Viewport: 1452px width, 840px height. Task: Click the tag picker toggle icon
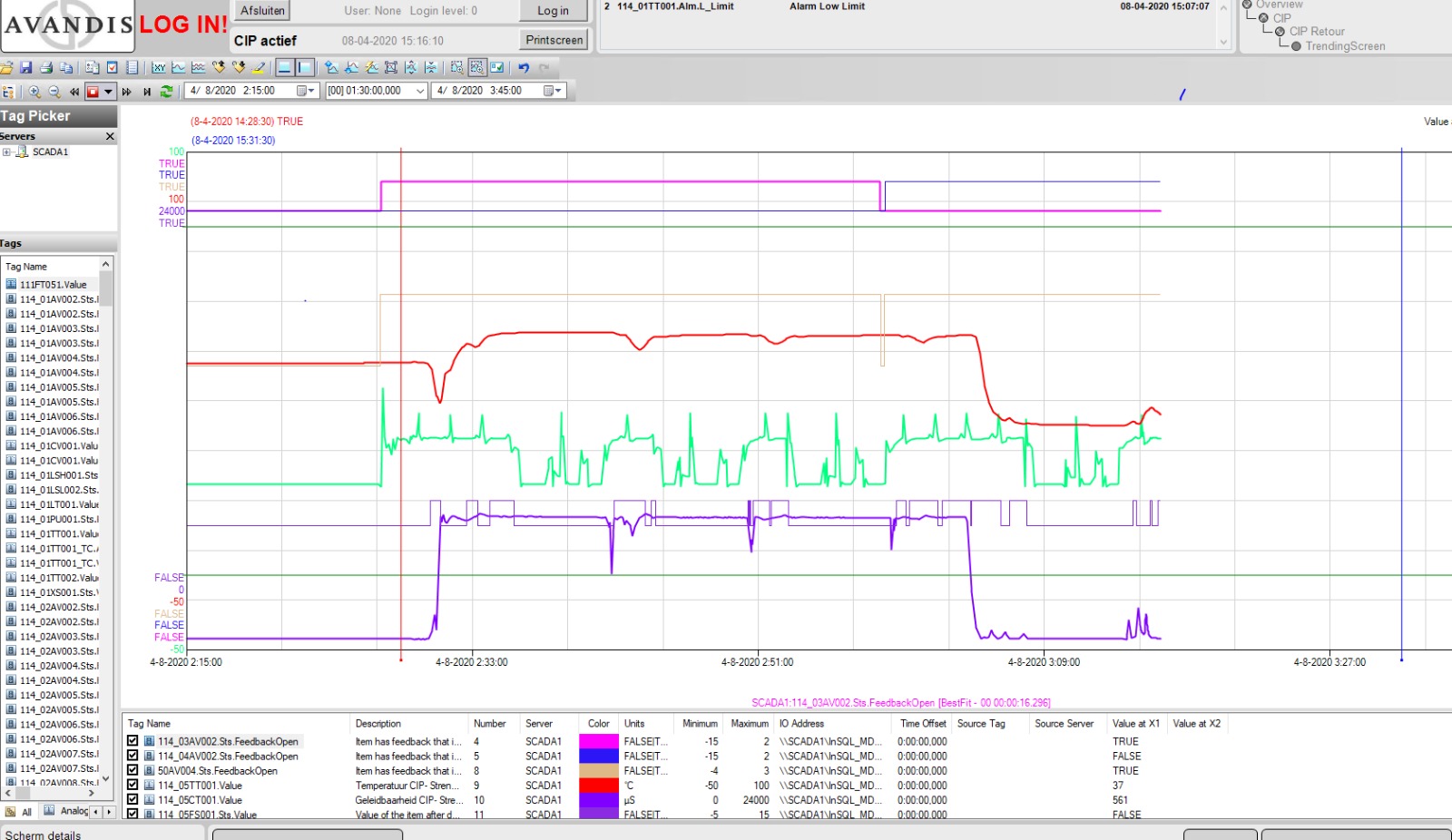click(x=8, y=92)
